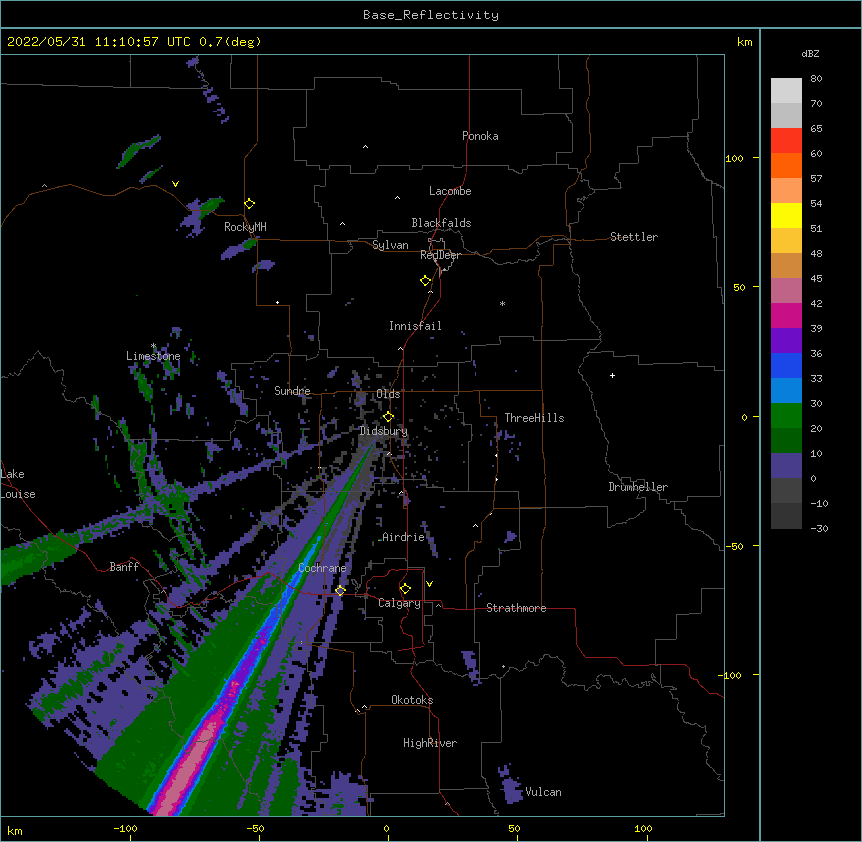Click the yellow diamond marker right of Cochrane
Viewport: 862px width, 842px height.
(340, 590)
